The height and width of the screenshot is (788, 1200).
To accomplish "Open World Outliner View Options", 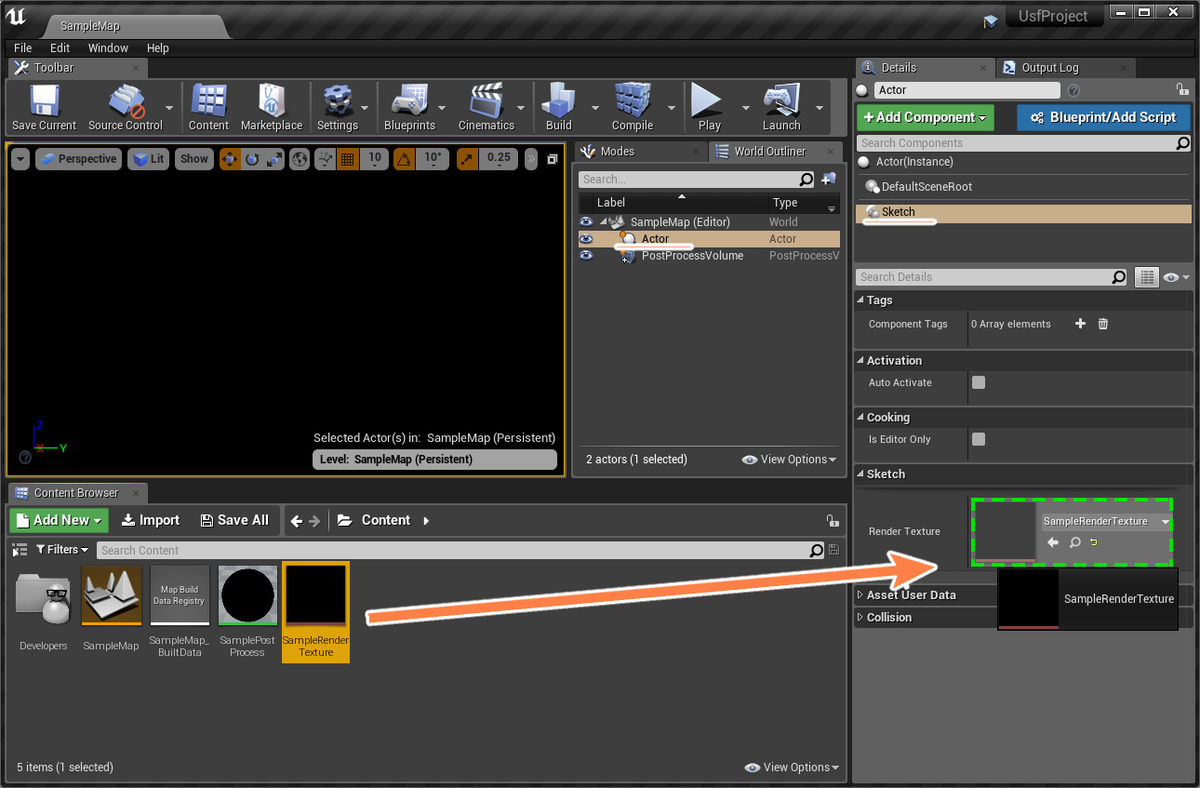I will tap(790, 460).
